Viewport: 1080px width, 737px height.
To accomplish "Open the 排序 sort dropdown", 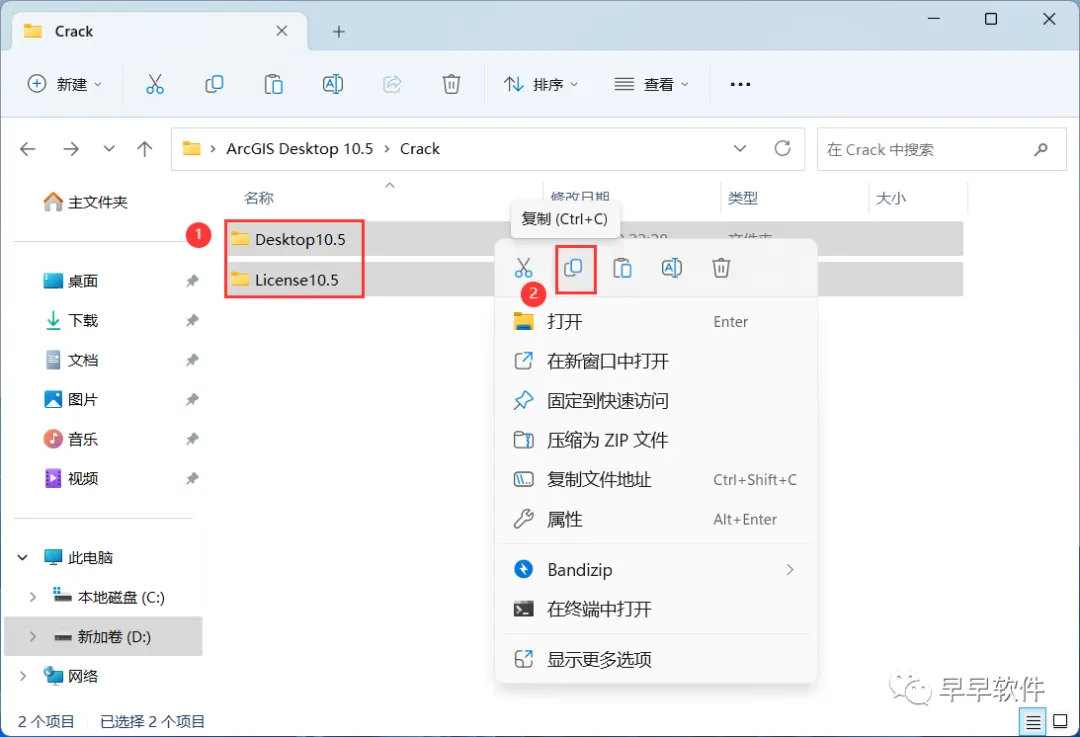I will click(x=541, y=84).
